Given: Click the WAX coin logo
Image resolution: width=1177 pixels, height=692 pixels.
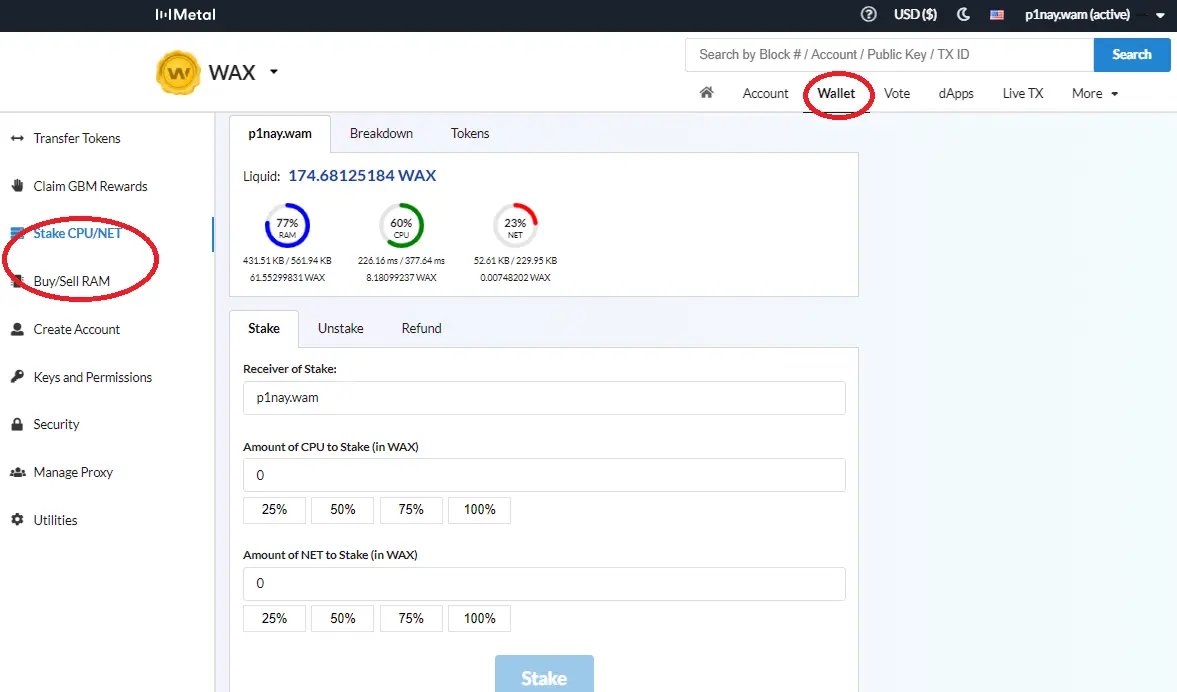Looking at the screenshot, I should [178, 73].
